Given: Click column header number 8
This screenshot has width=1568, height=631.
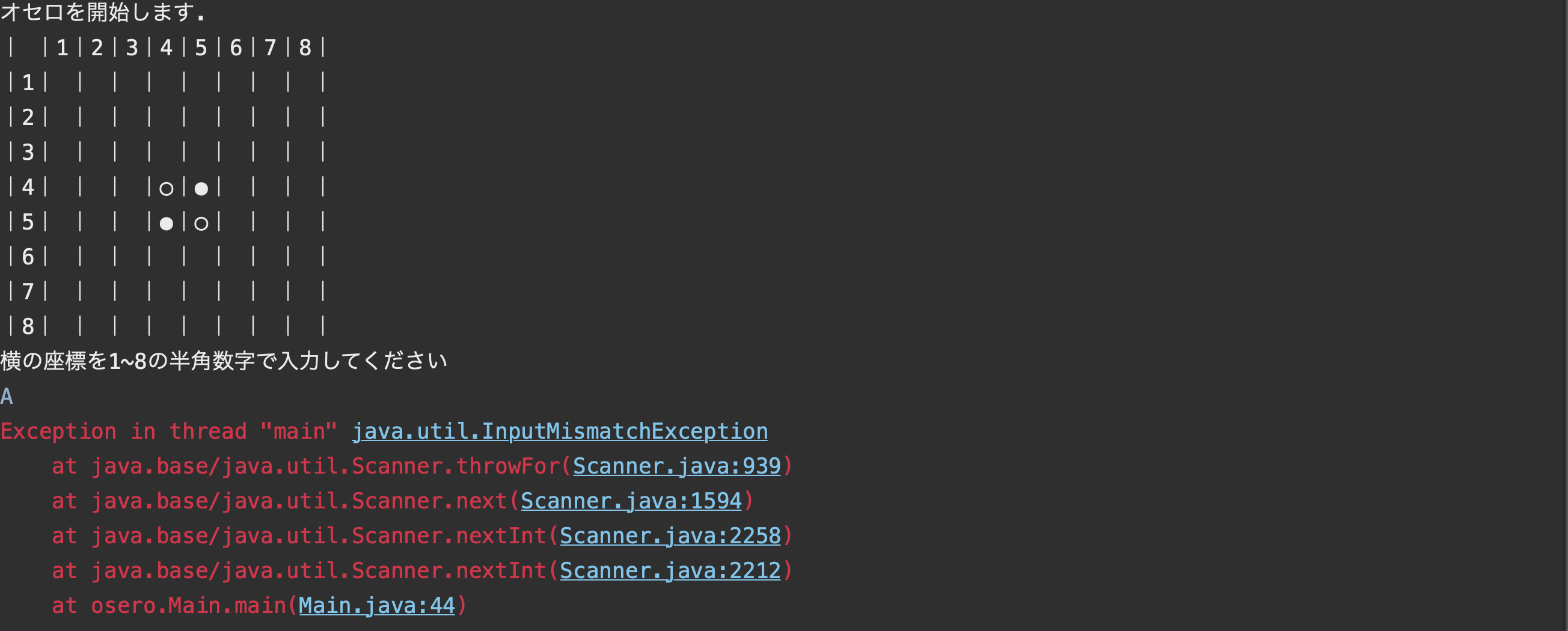Looking at the screenshot, I should (305, 47).
